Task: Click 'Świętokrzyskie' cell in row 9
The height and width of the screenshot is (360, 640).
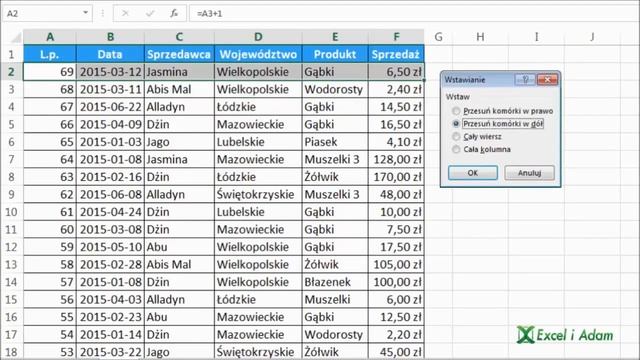Action: [258, 194]
